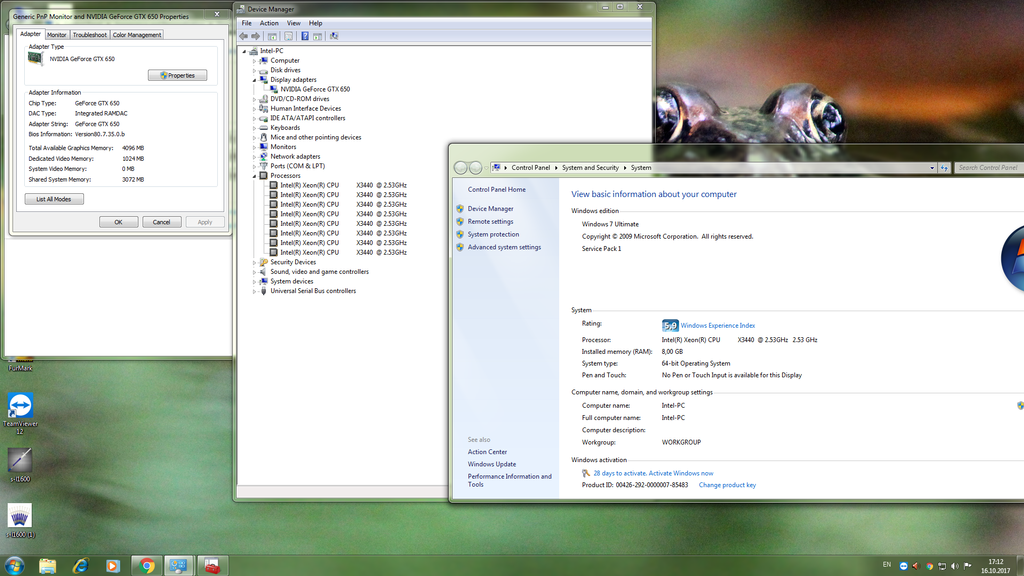Click the TeamViewer icon in system tray

tap(903, 566)
